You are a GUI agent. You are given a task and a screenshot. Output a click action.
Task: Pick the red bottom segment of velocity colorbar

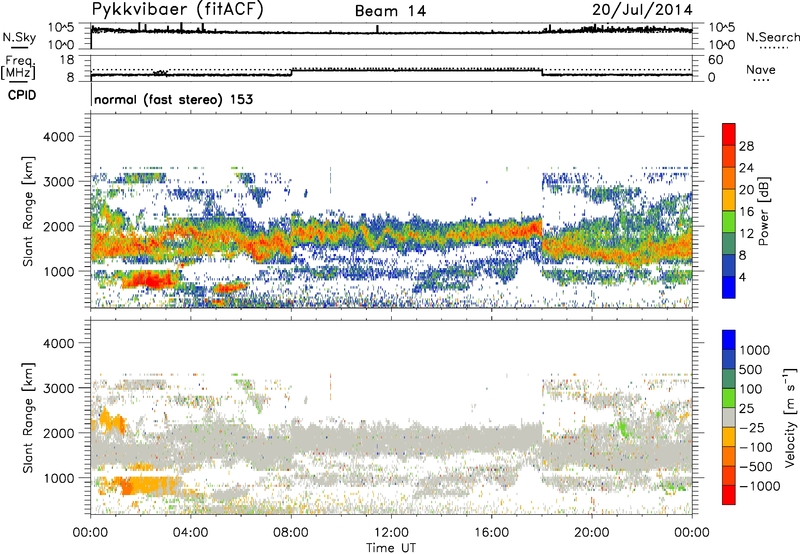pos(729,495)
